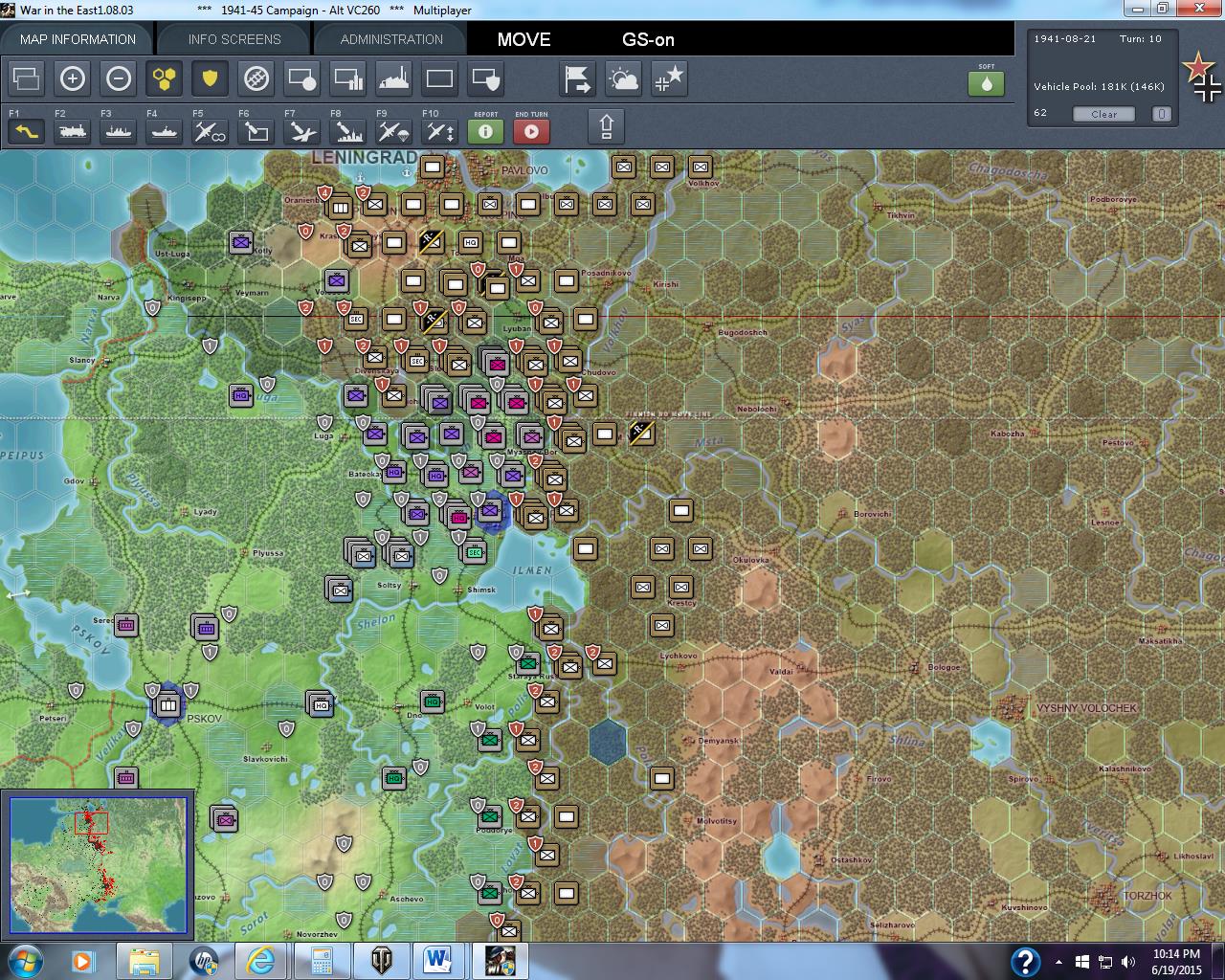The height and width of the screenshot is (980, 1225).
Task: Click the taskbar volume speaker icon
Action: click(x=1128, y=962)
